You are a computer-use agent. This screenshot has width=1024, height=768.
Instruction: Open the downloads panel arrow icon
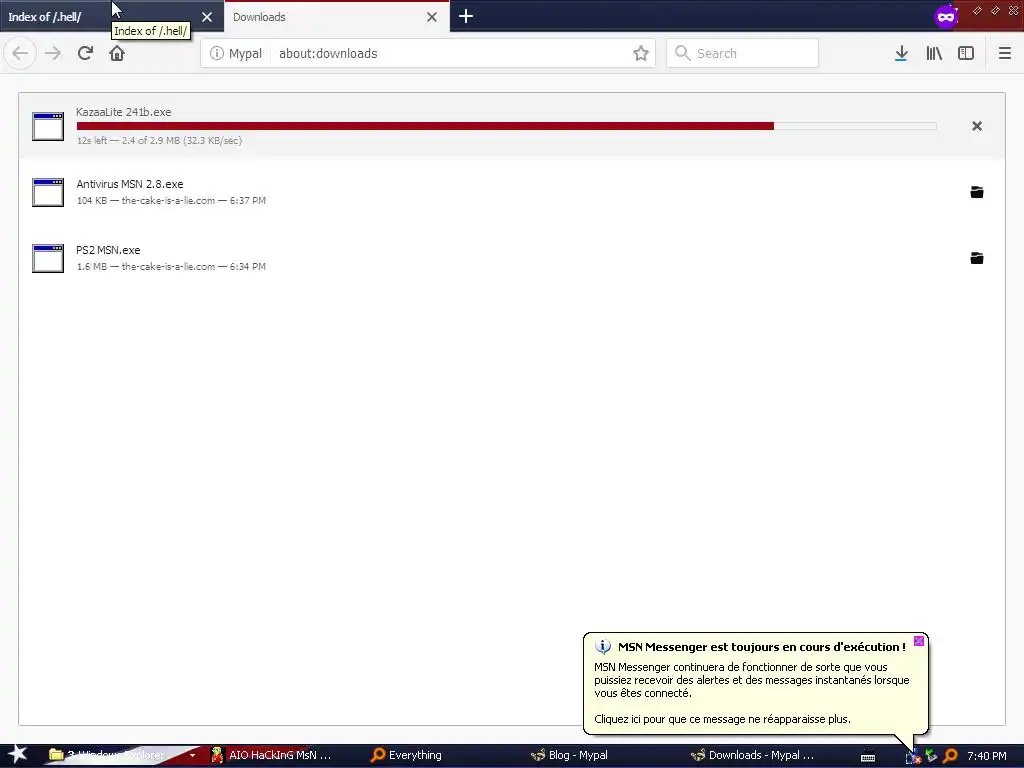point(901,54)
